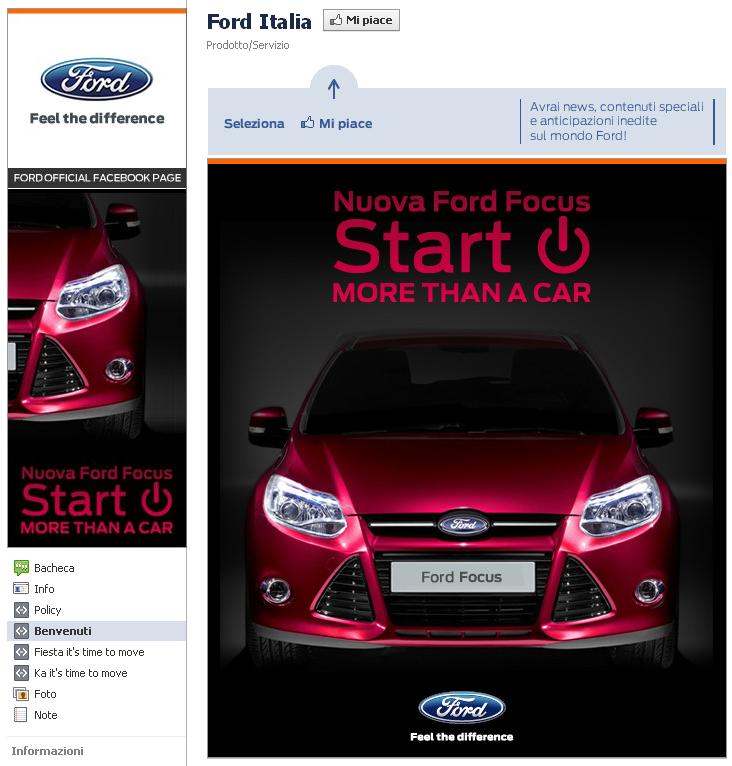
Task: Click the Informazioni section heading
Action: click(47, 751)
